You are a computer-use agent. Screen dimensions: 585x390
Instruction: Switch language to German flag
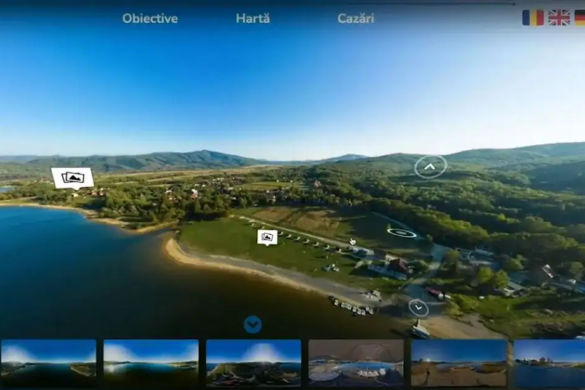pos(580,18)
